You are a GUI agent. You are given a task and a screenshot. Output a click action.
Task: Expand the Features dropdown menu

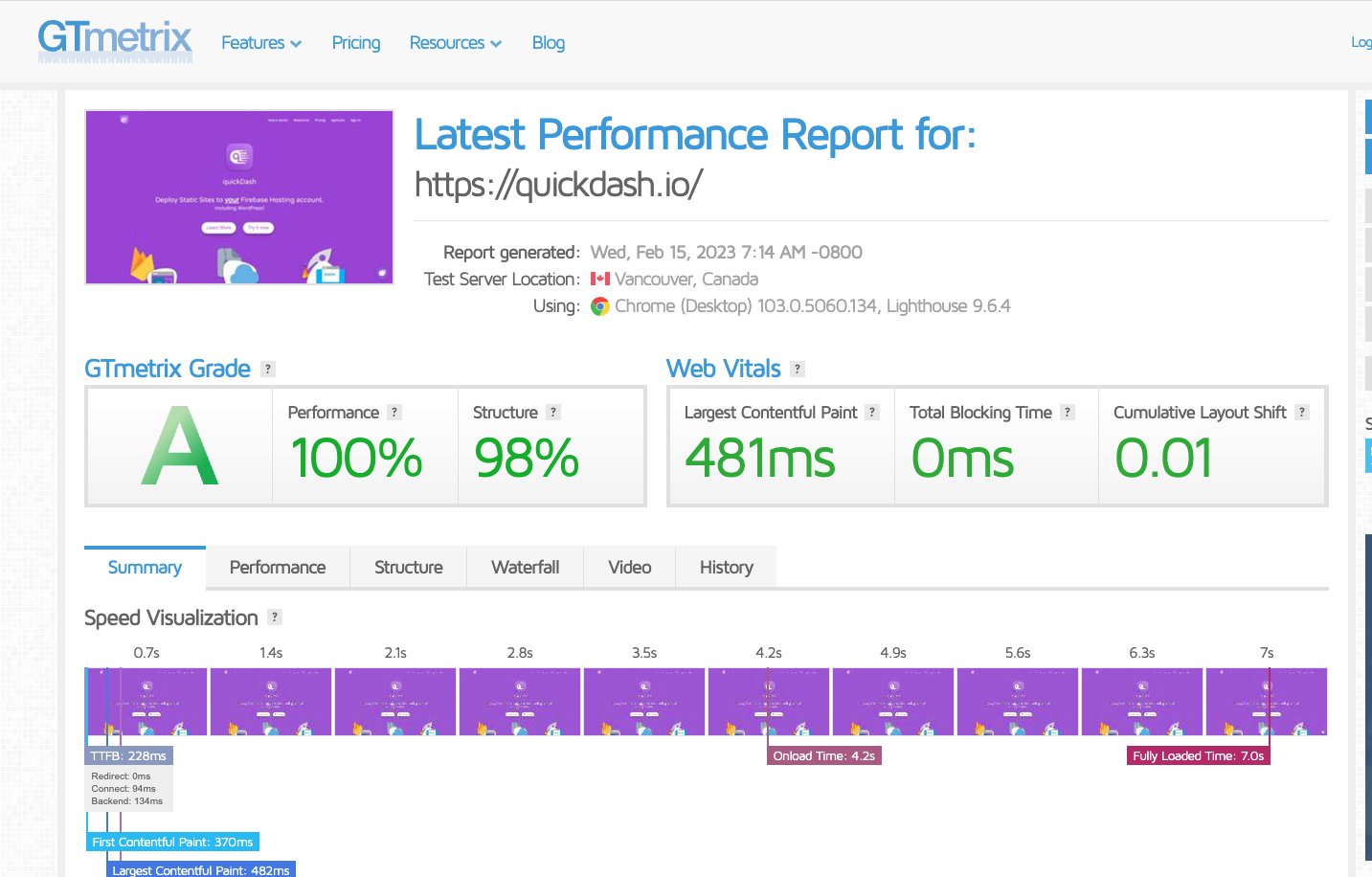click(260, 43)
